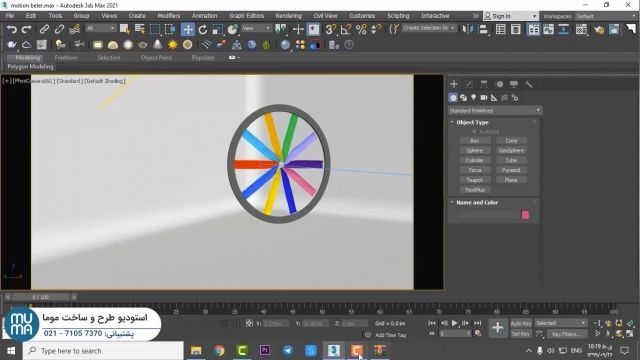The height and width of the screenshot is (360, 640).
Task: Click the object name input field
Action: [487, 215]
